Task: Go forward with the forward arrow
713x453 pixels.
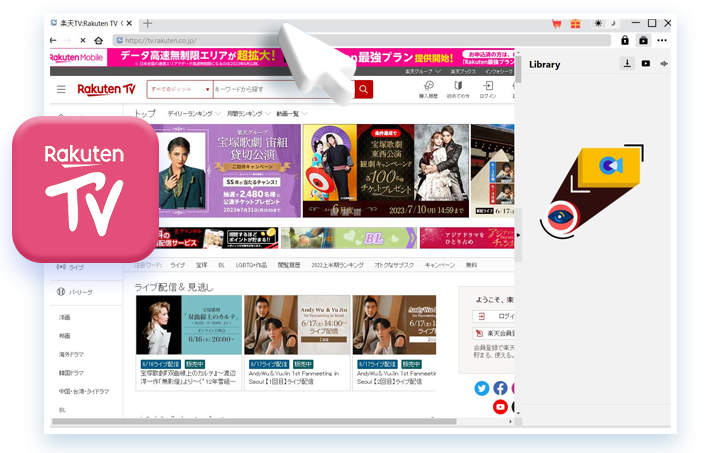Action: (x=67, y=40)
